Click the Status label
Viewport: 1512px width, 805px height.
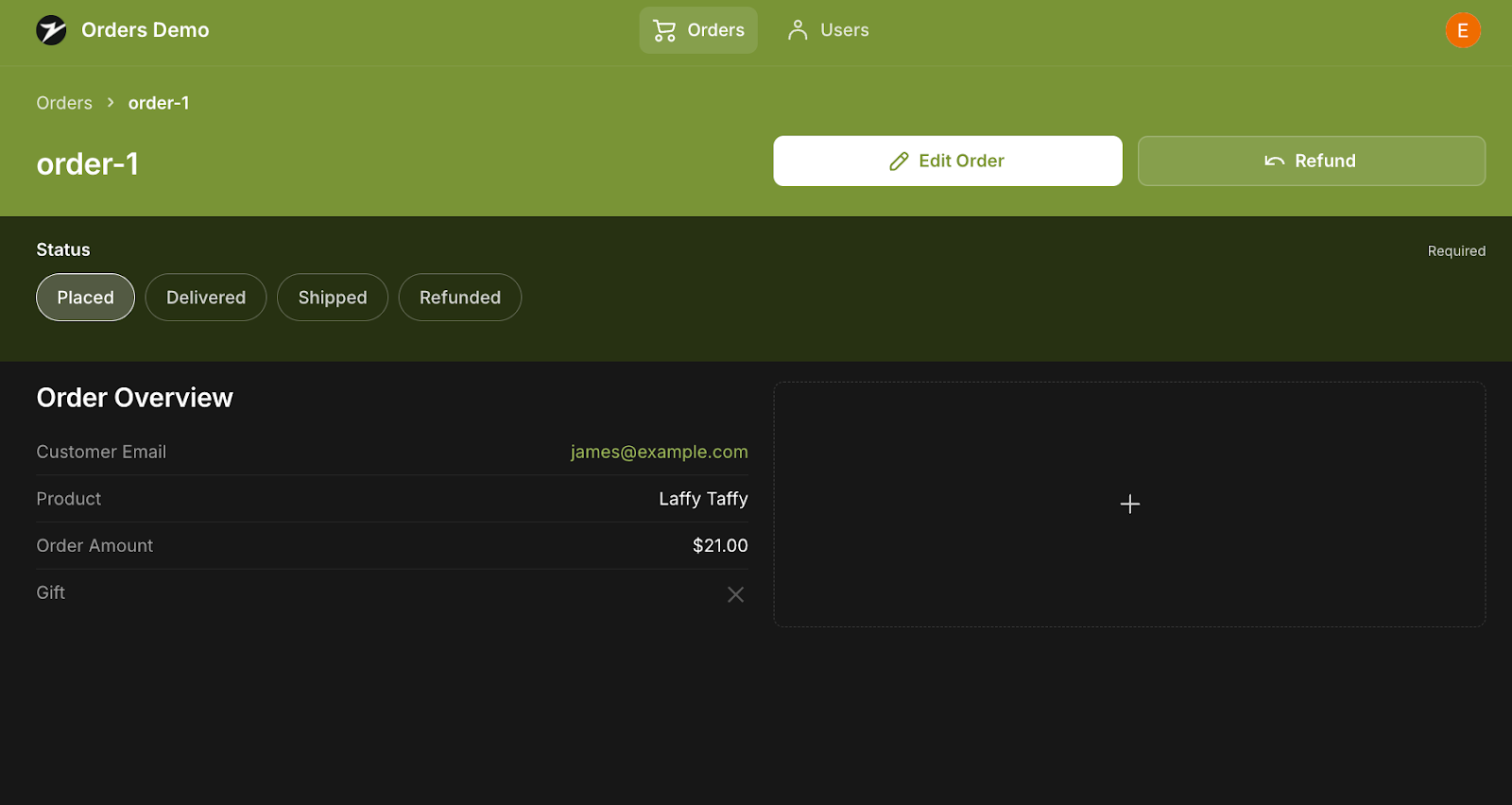tap(63, 249)
